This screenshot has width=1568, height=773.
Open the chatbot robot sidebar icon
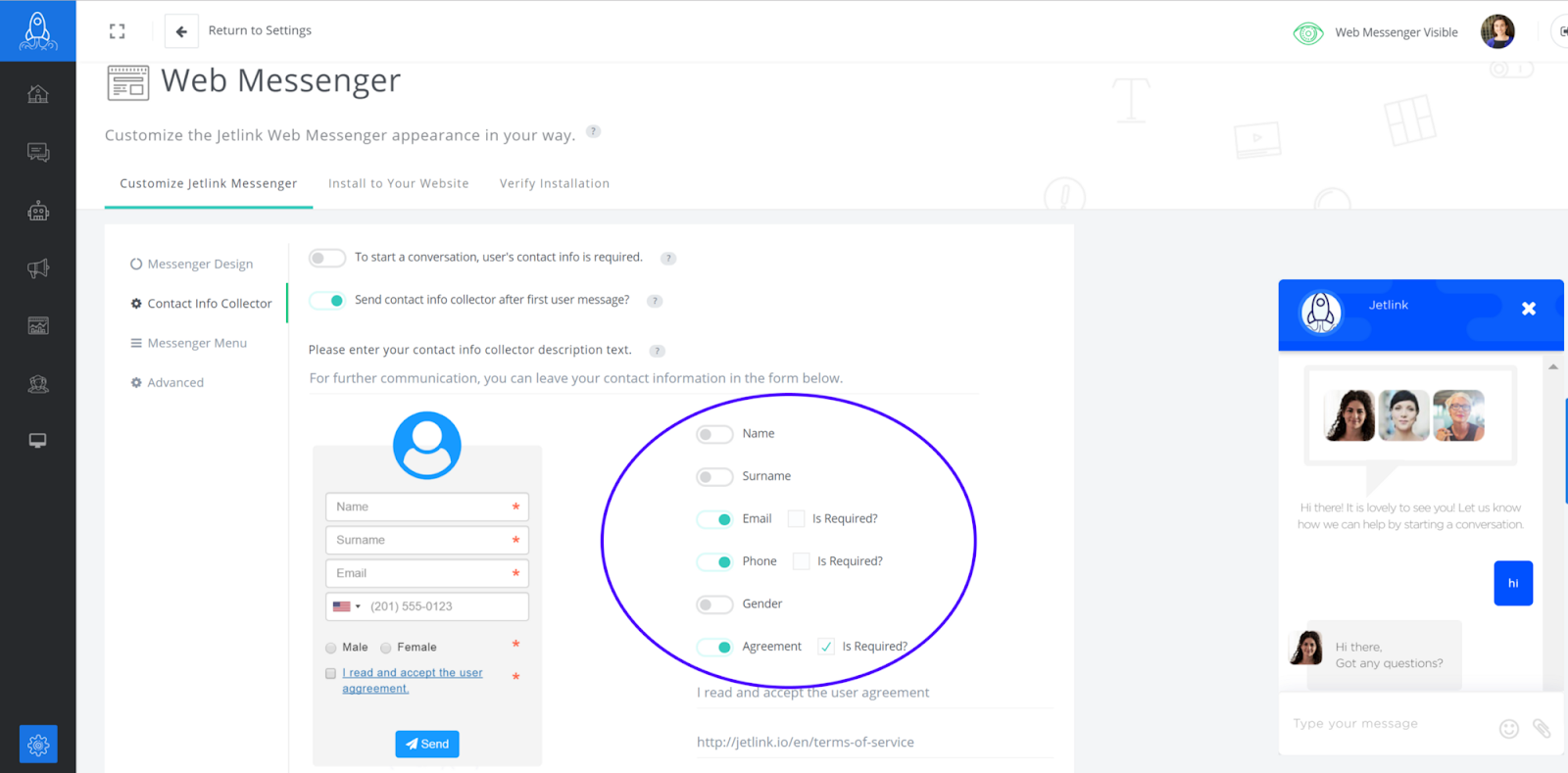[x=37, y=210]
